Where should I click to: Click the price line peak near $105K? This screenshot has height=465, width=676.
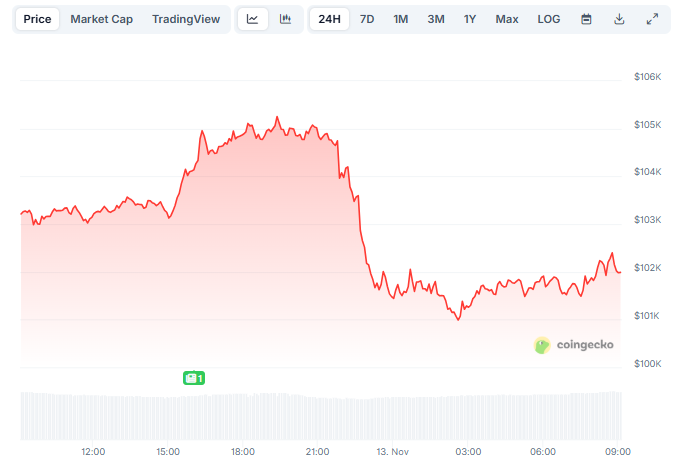(277, 118)
